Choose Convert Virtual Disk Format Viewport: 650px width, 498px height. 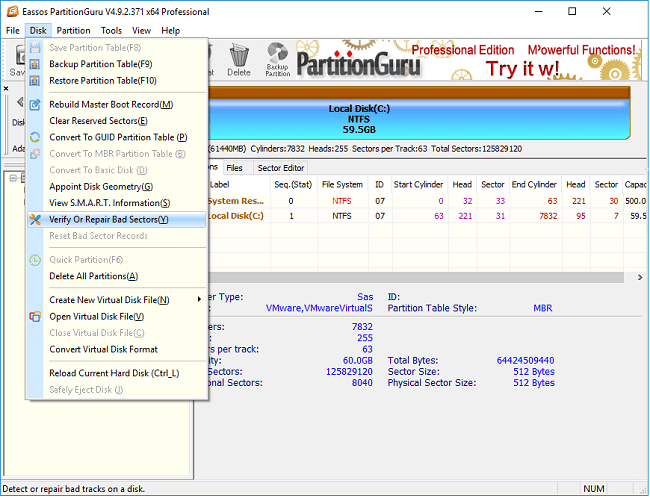pyautogui.click(x=117, y=350)
